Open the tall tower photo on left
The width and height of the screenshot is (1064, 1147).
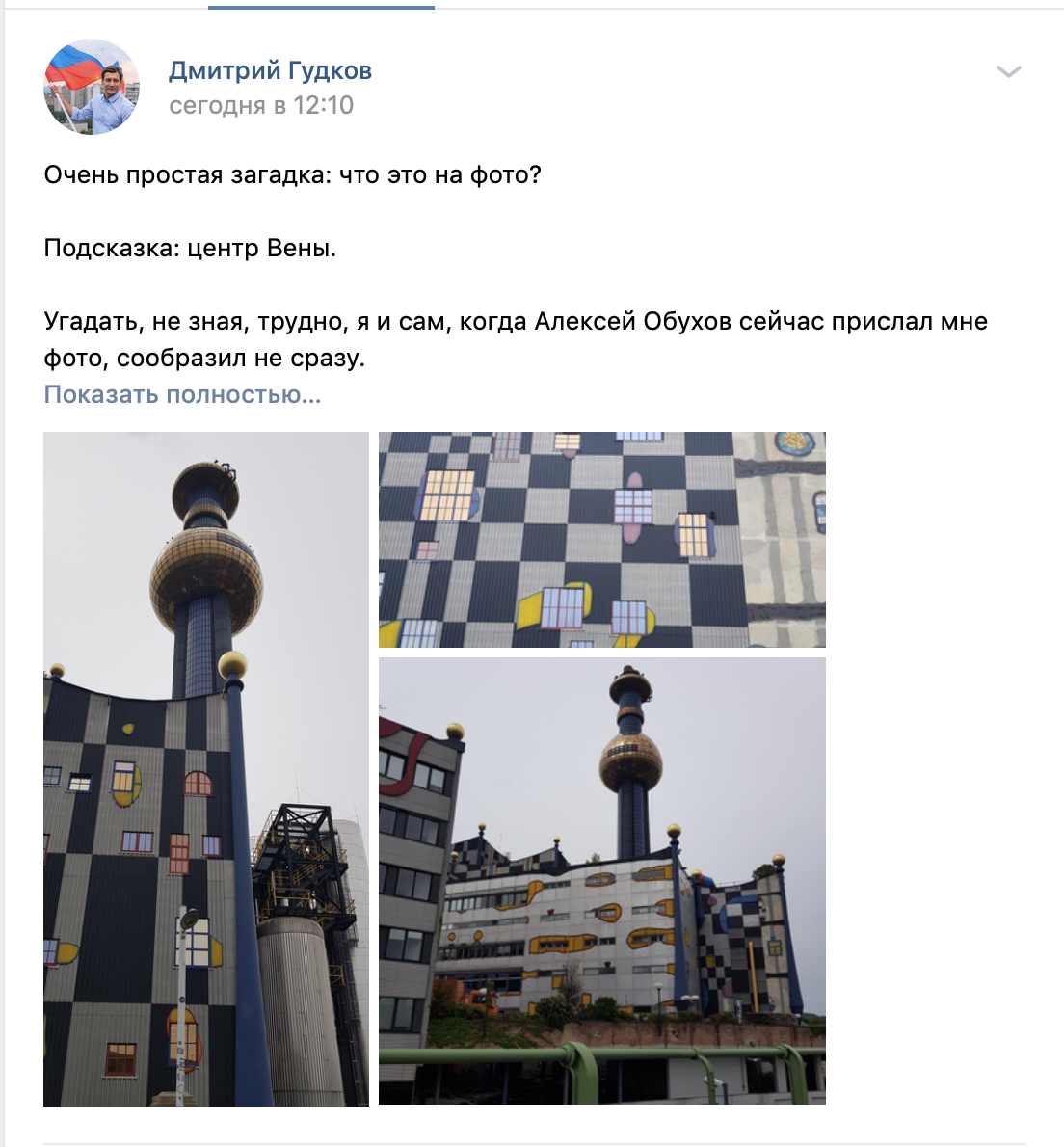coord(206,768)
